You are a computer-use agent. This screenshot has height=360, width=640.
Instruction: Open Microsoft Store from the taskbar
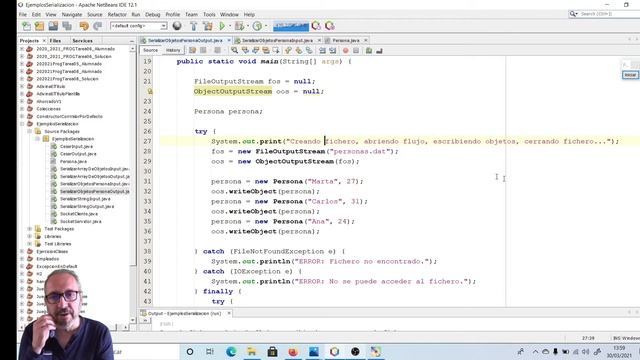272,351
